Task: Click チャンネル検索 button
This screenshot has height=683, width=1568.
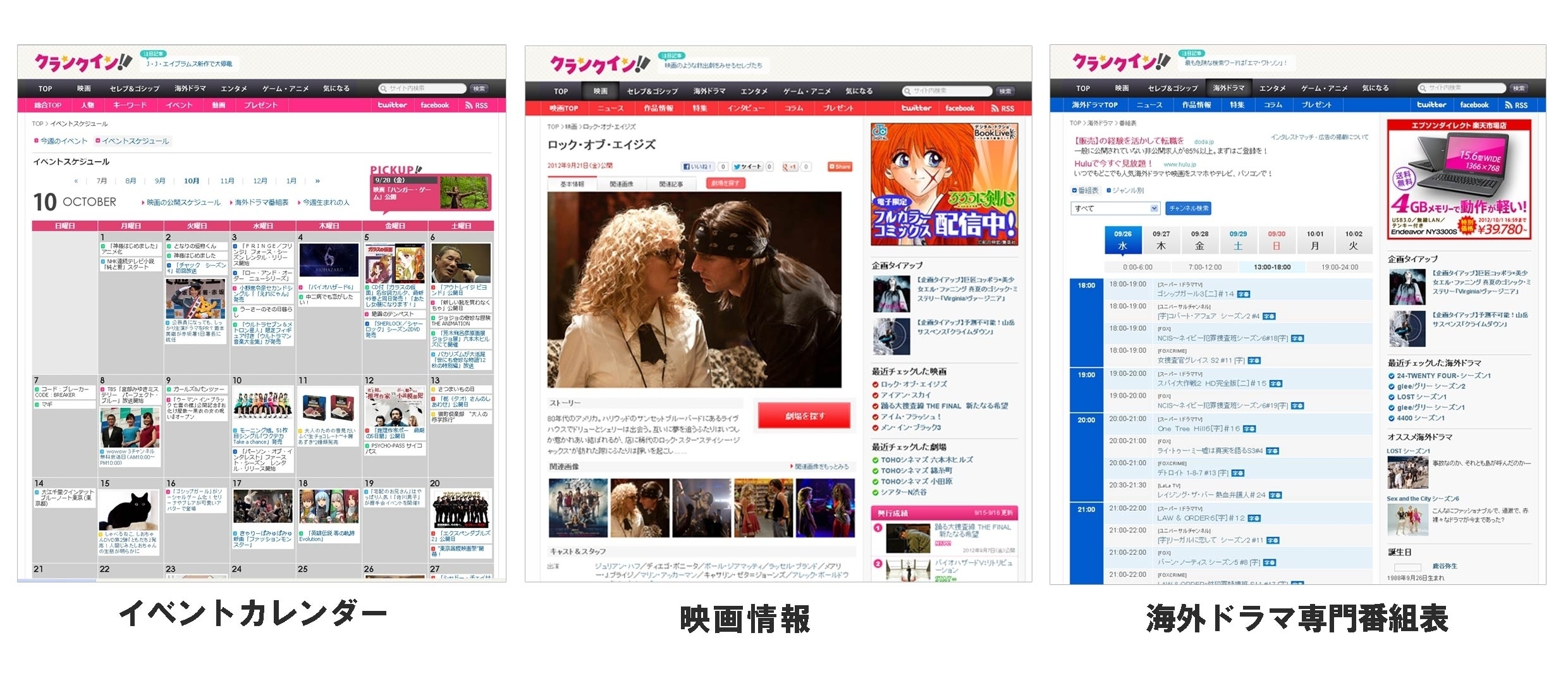Action: tap(1189, 208)
